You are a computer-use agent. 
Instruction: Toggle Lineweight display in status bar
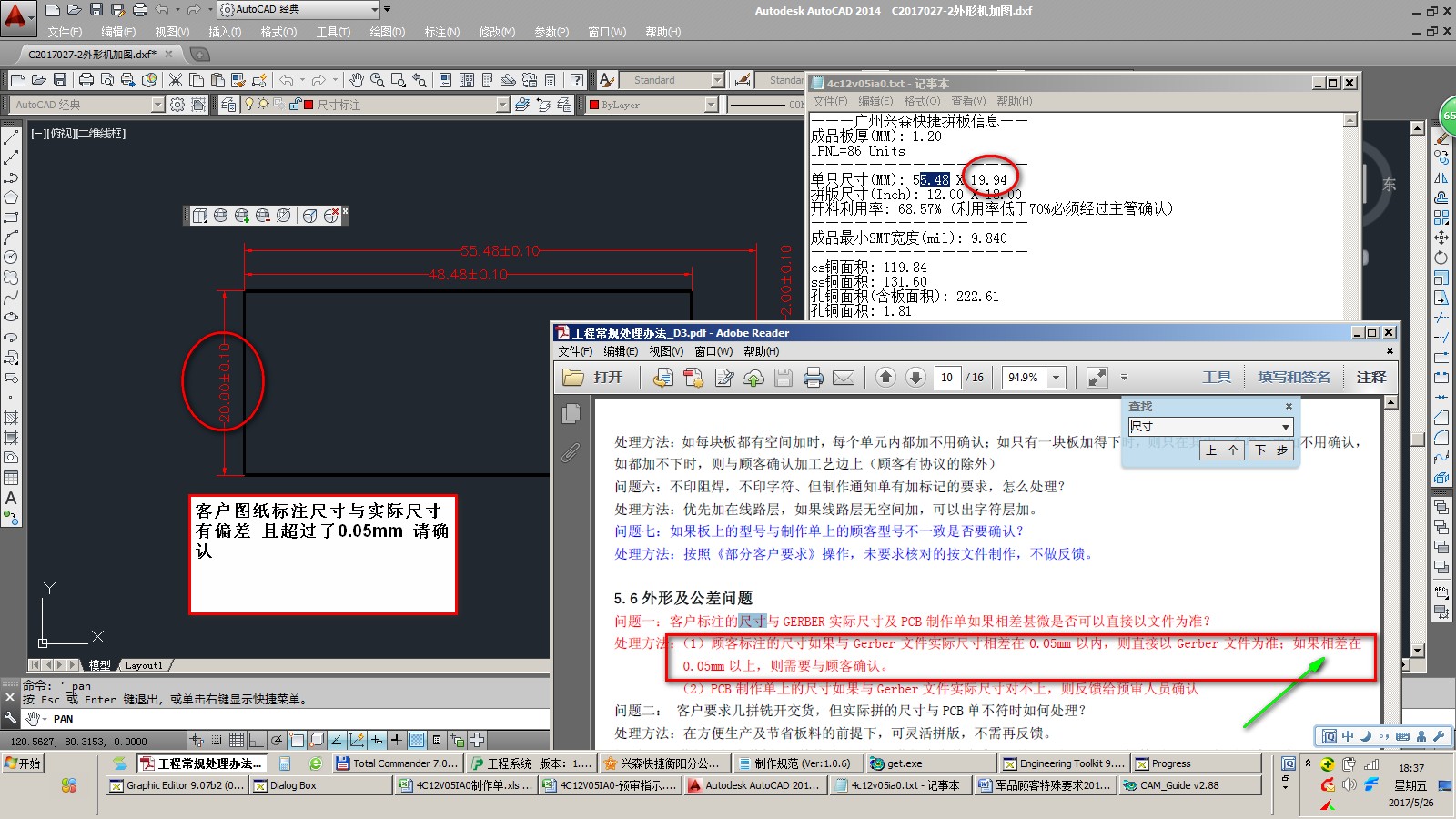coord(397,740)
